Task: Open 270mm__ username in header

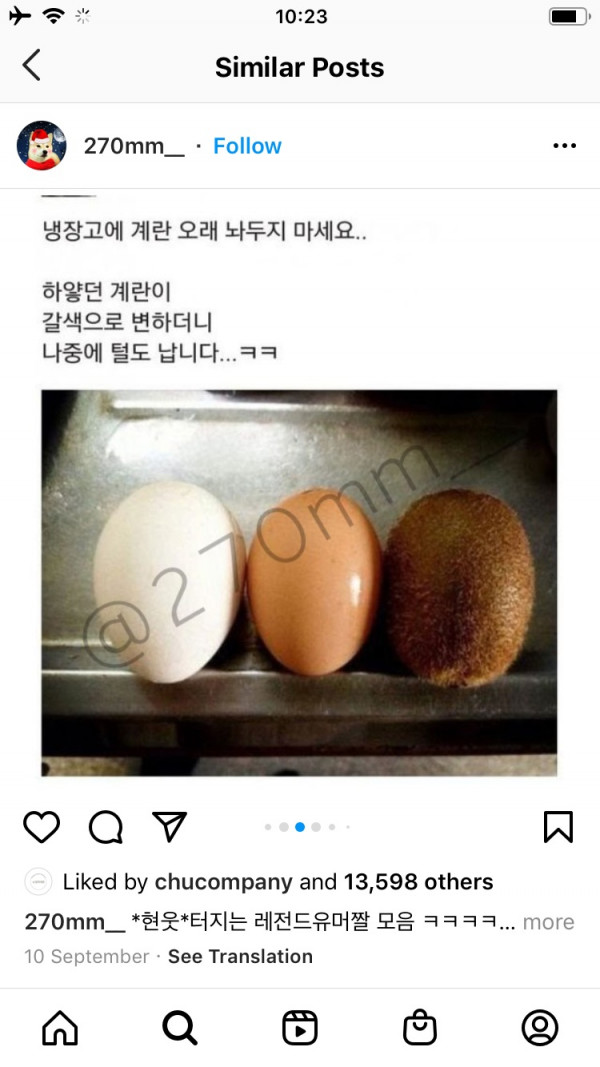Action: coord(134,146)
